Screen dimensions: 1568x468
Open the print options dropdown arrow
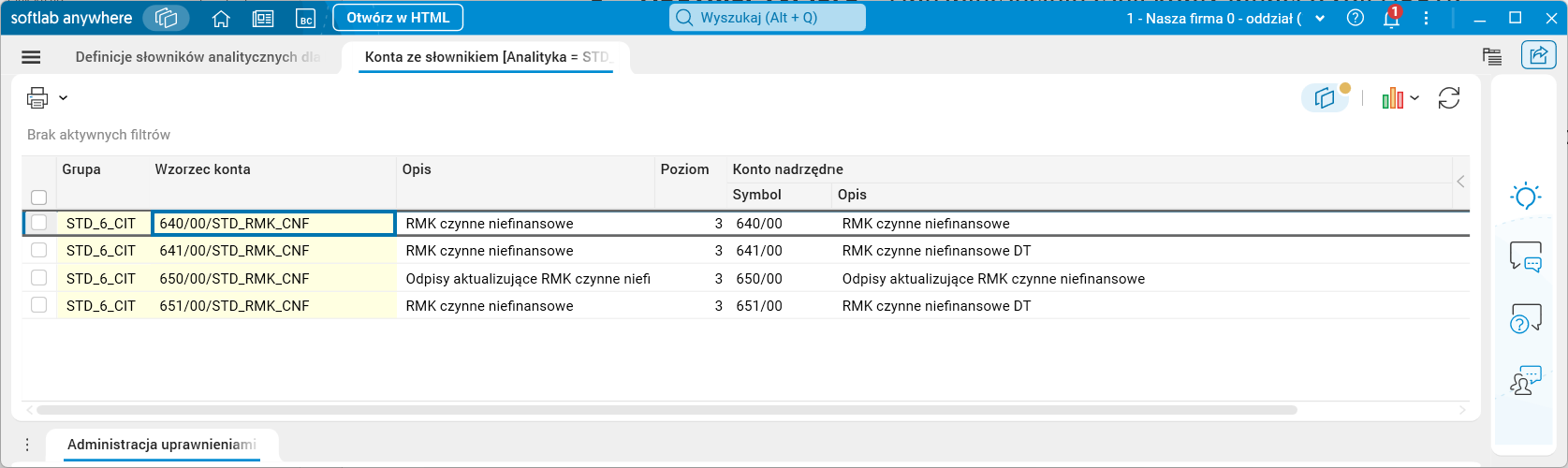pyautogui.click(x=64, y=97)
